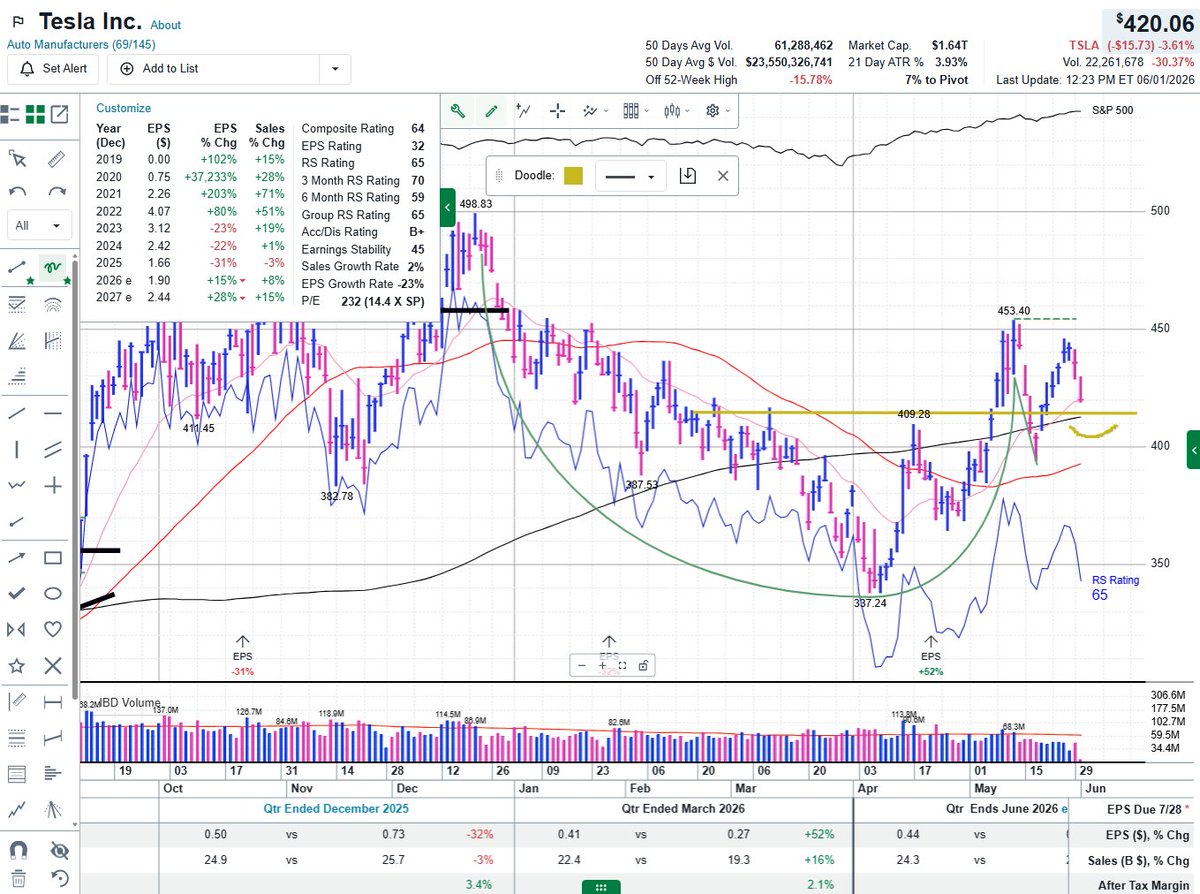Screen dimensions: 1200x894
Task: Click the add-indicator sparkle chart icon
Action: pyautogui.click(x=589, y=111)
